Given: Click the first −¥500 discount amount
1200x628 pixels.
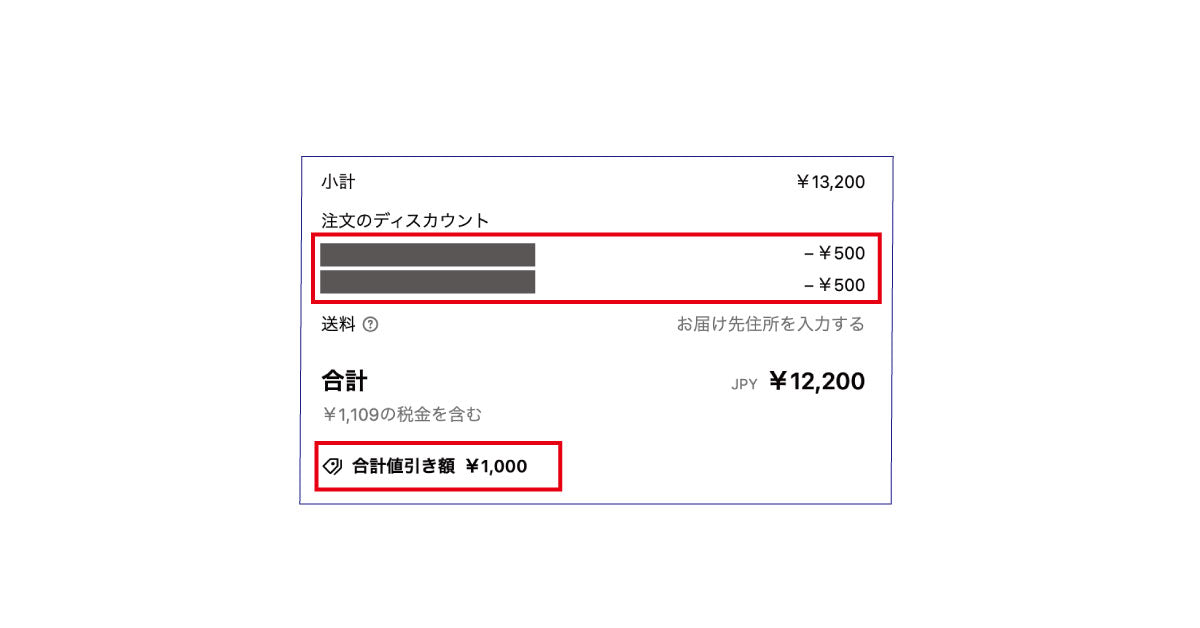Looking at the screenshot, I should pyautogui.click(x=834, y=254).
